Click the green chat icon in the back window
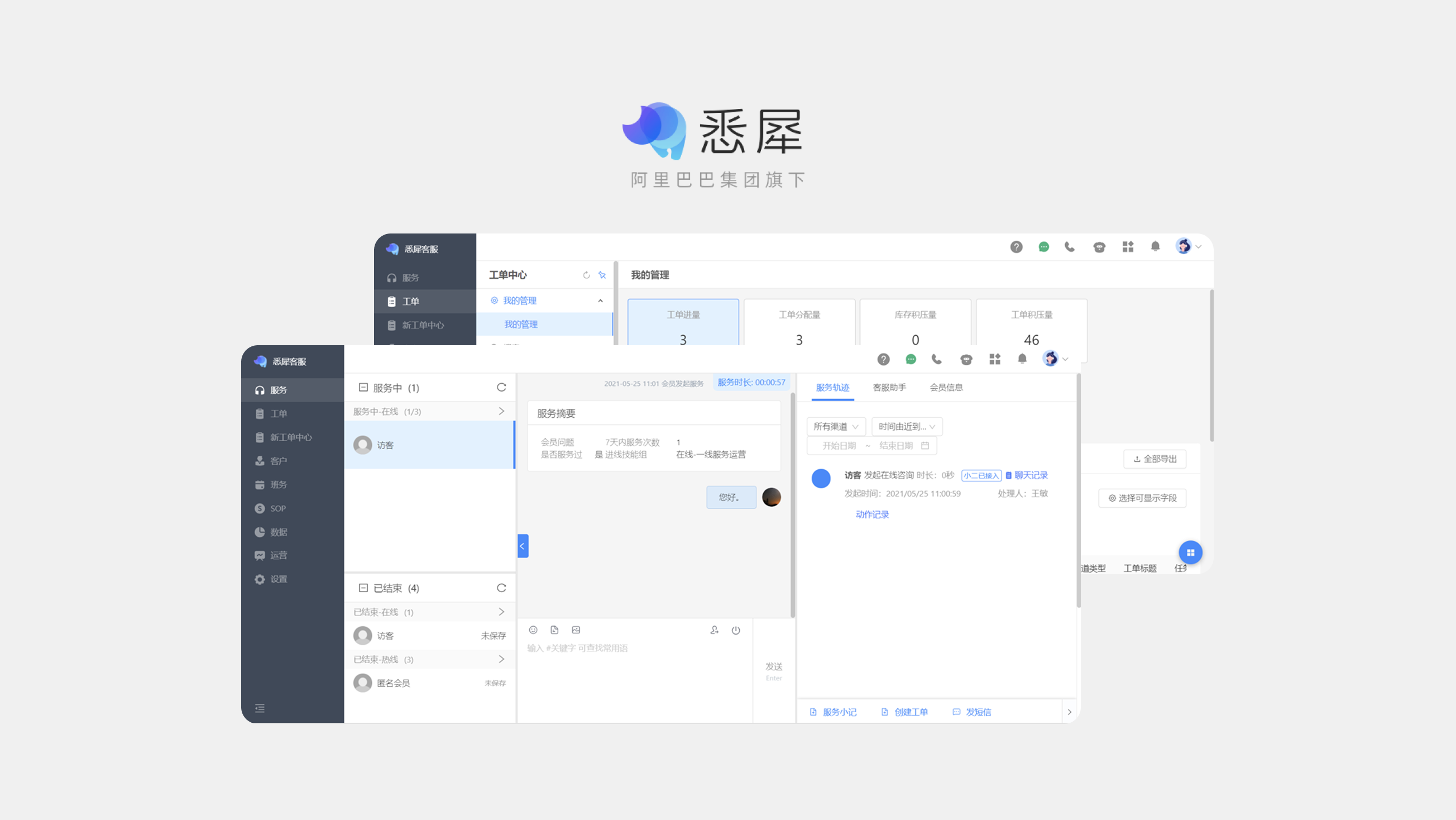Image resolution: width=1456 pixels, height=820 pixels. (x=1044, y=247)
